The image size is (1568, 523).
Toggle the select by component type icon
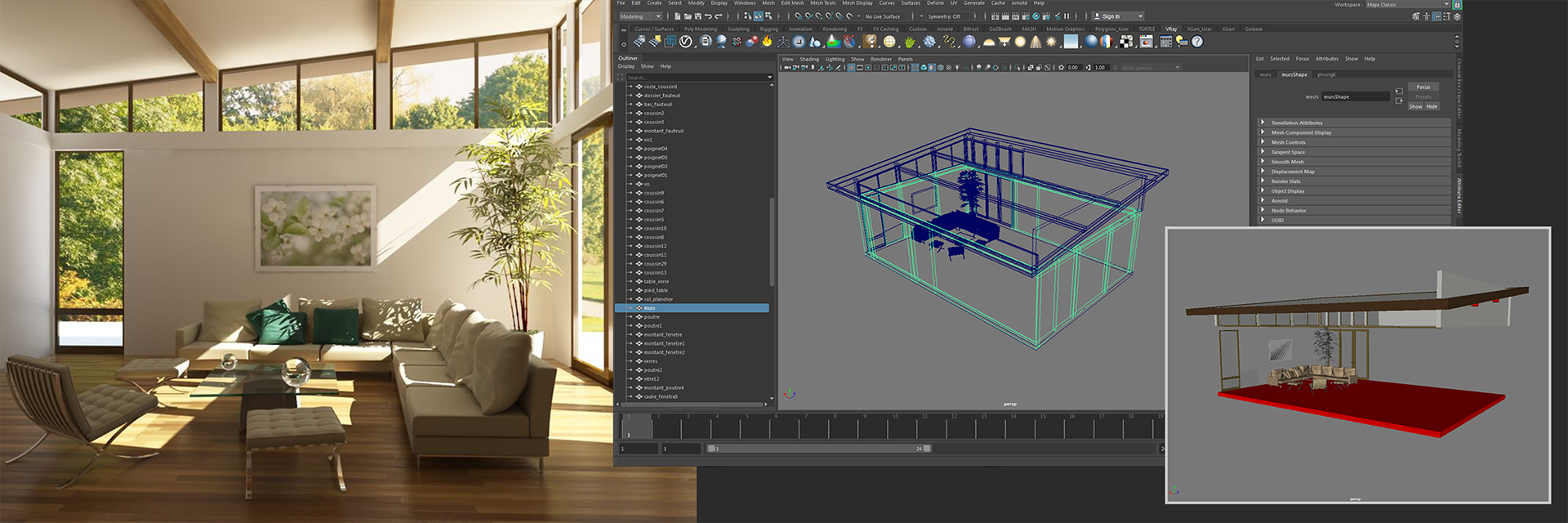click(x=768, y=16)
